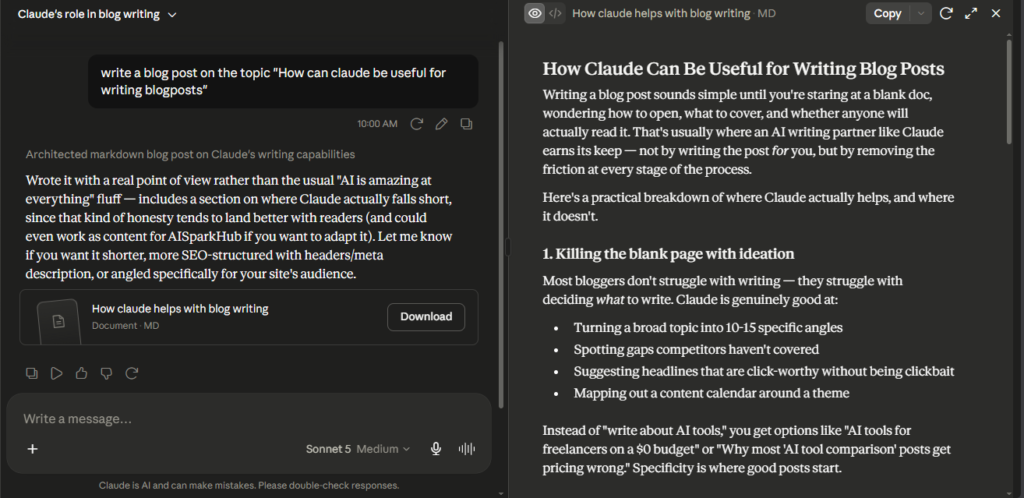Click the heading 'How Claude Can Be Useful for Writing Blog Posts'
The height and width of the screenshot is (498, 1024).
pos(743,69)
